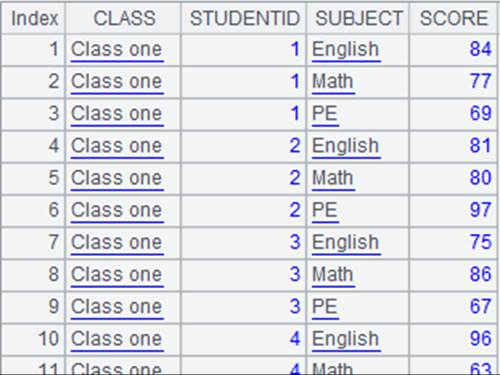This screenshot has width=500, height=375.
Task: Open the English link in row 1
Action: pyautogui.click(x=346, y=49)
